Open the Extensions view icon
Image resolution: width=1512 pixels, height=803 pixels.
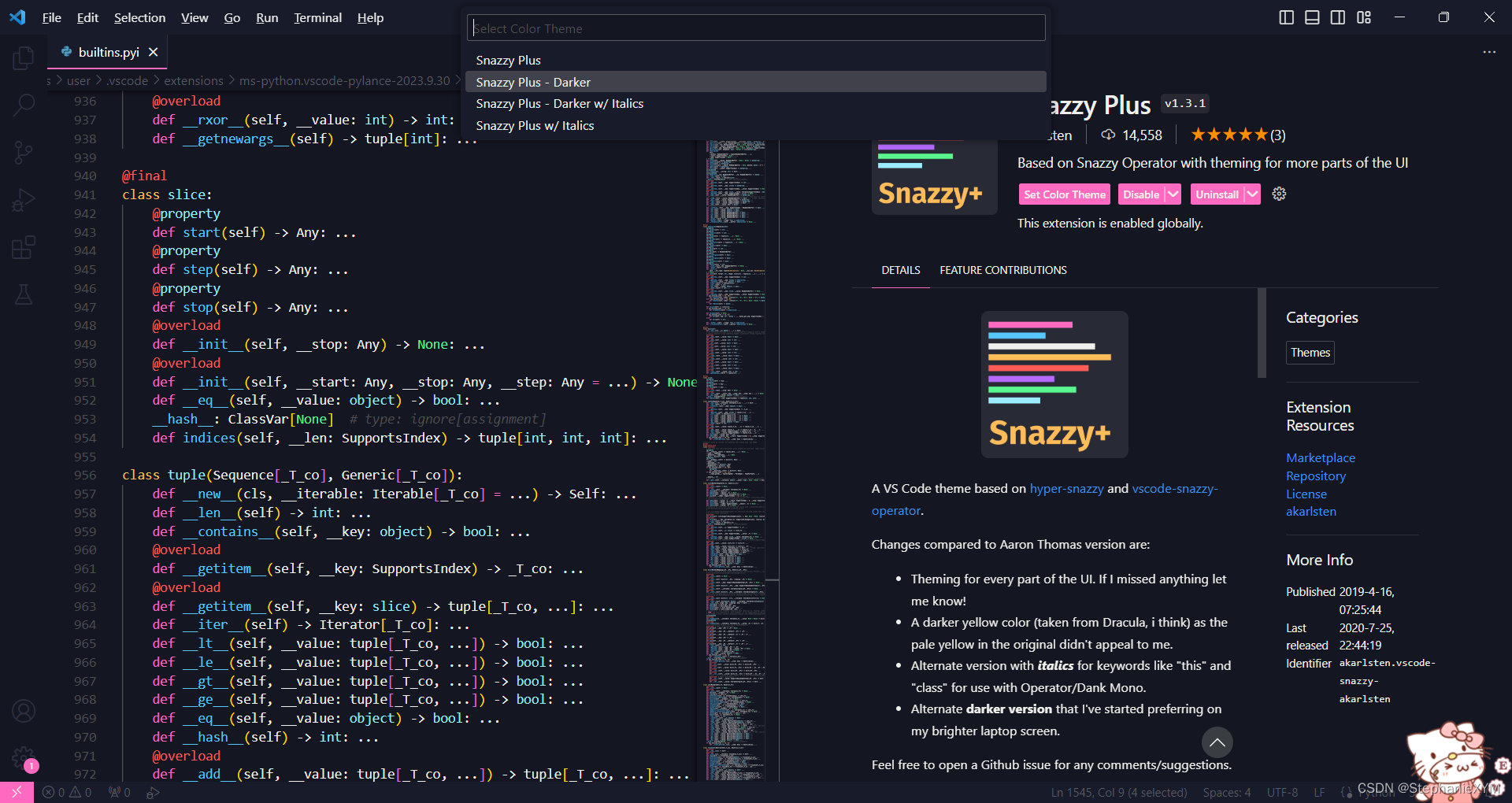pyautogui.click(x=24, y=247)
